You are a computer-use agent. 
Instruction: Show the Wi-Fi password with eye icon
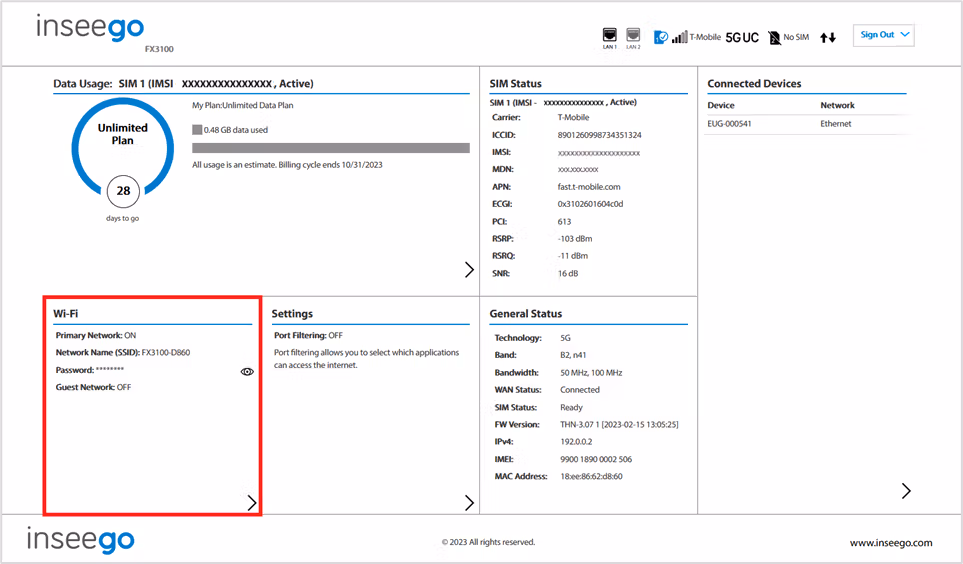[247, 372]
